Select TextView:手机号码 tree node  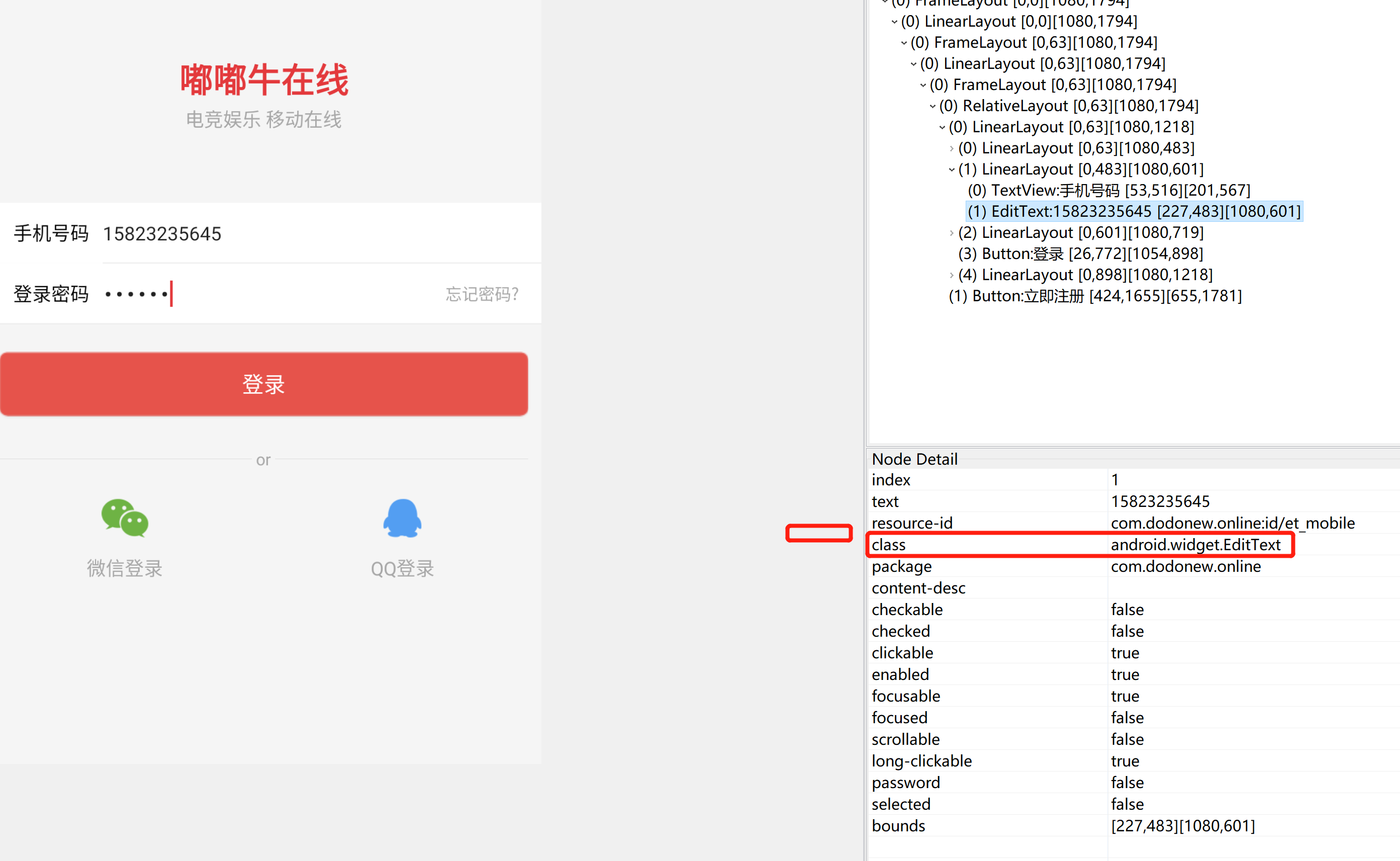(x=1109, y=190)
